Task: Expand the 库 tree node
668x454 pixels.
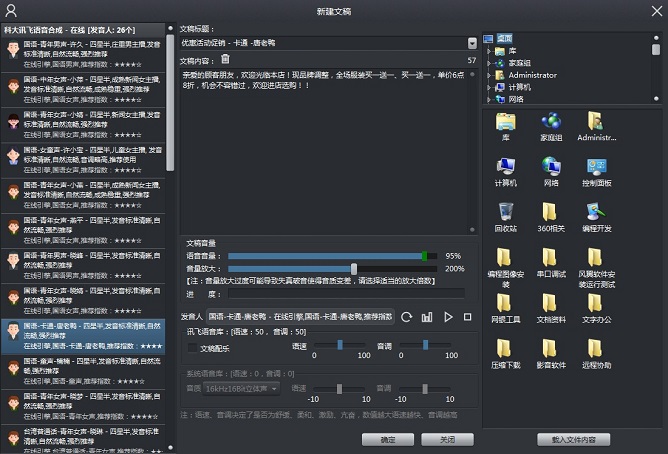Action: click(x=489, y=51)
